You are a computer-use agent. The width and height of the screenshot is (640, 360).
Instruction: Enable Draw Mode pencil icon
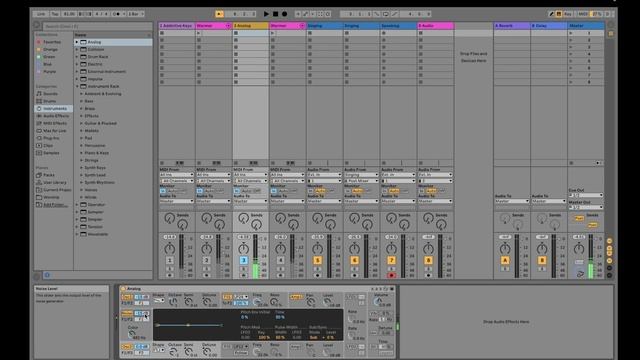pyautogui.click(x=551, y=14)
